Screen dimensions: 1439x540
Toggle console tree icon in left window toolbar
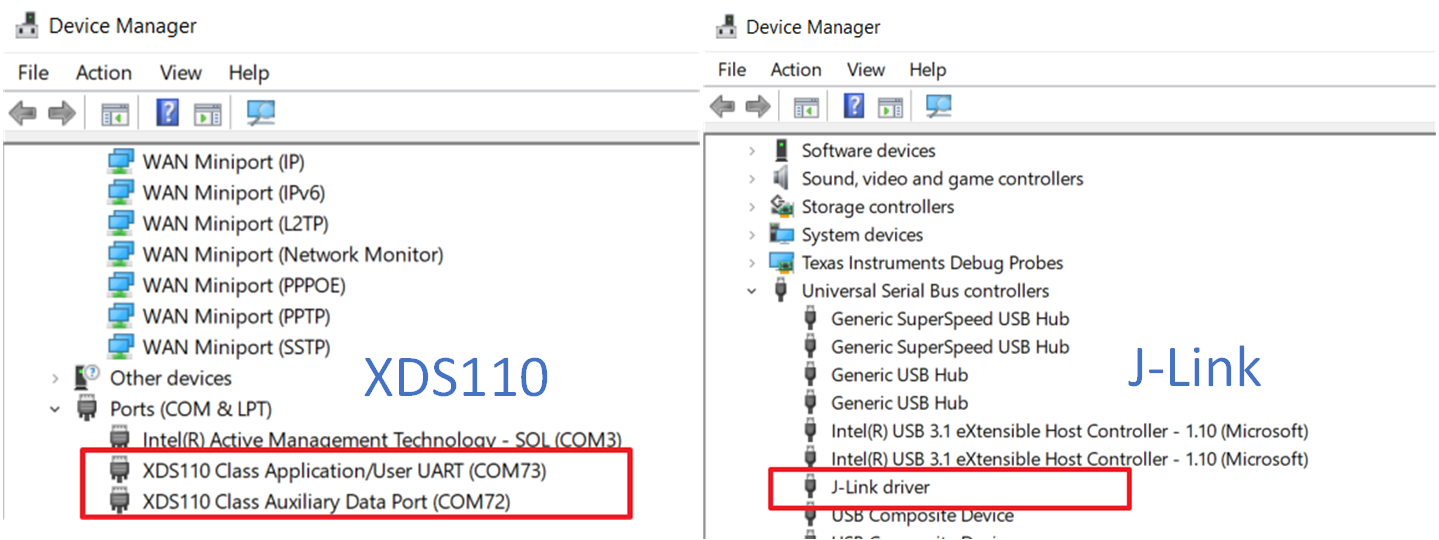pos(115,114)
